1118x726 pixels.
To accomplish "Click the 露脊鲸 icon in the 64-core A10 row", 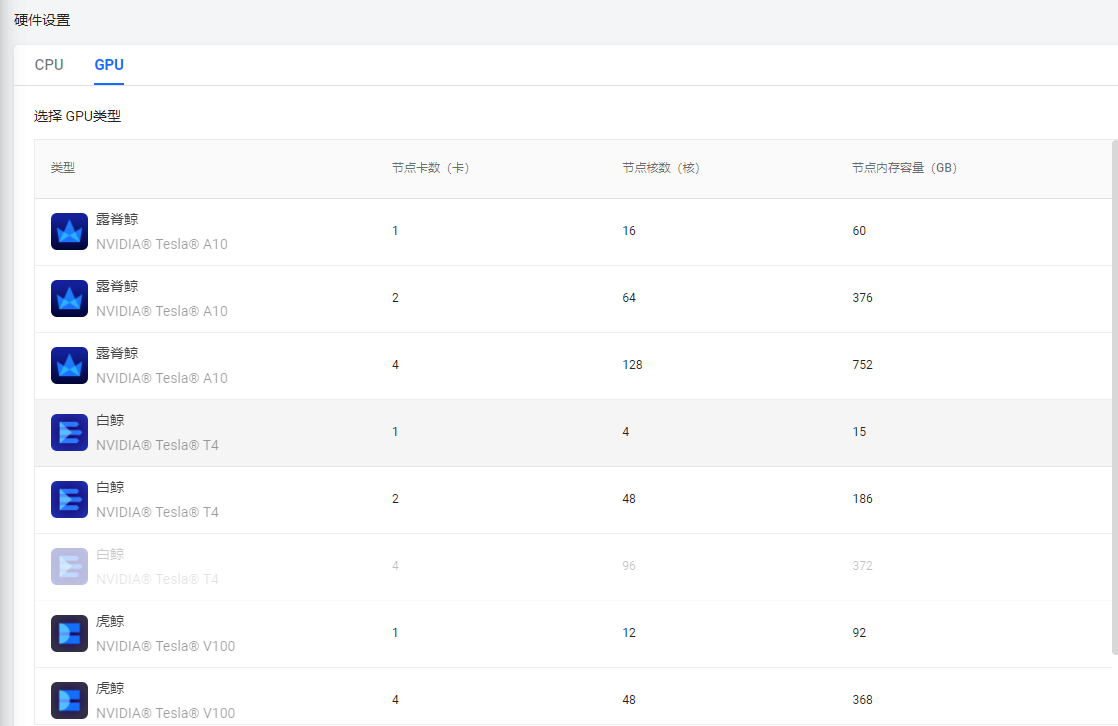I will pyautogui.click(x=69, y=299).
